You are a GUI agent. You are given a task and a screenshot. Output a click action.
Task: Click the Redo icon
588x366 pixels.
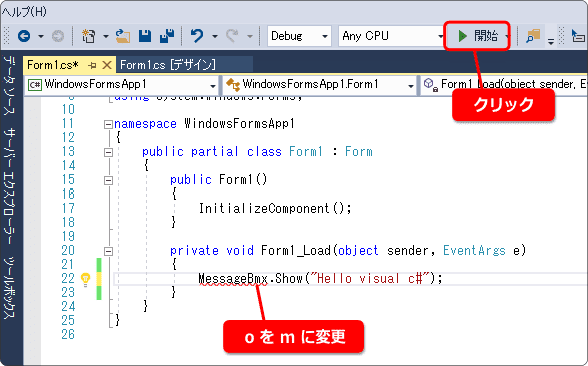point(232,36)
